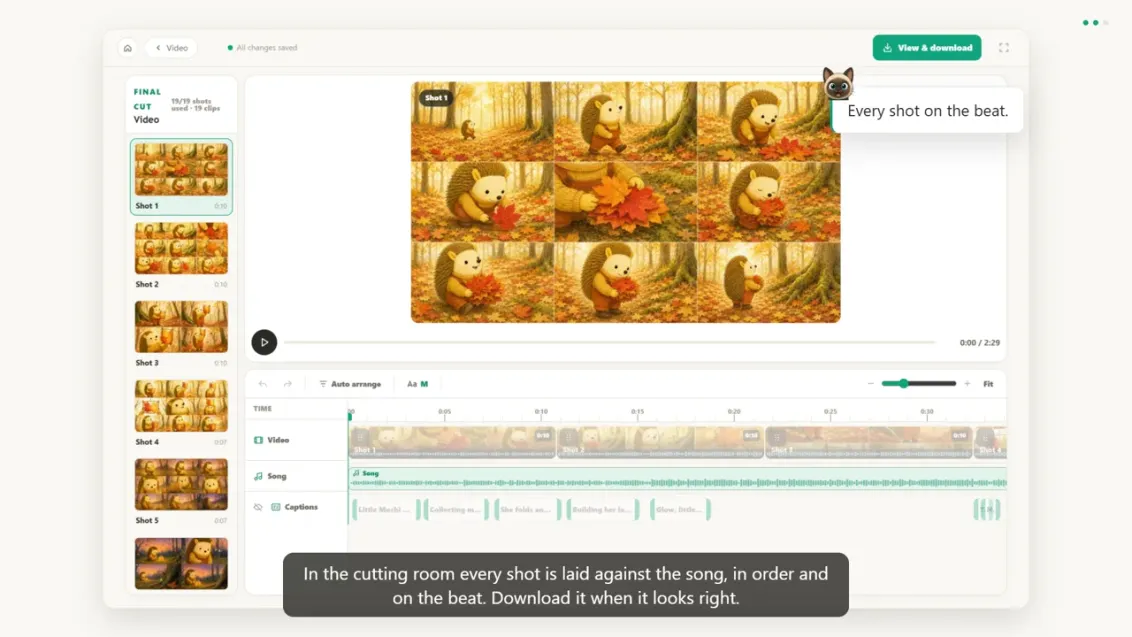1132x637 pixels.
Task: Play the video preview
Action: click(264, 342)
